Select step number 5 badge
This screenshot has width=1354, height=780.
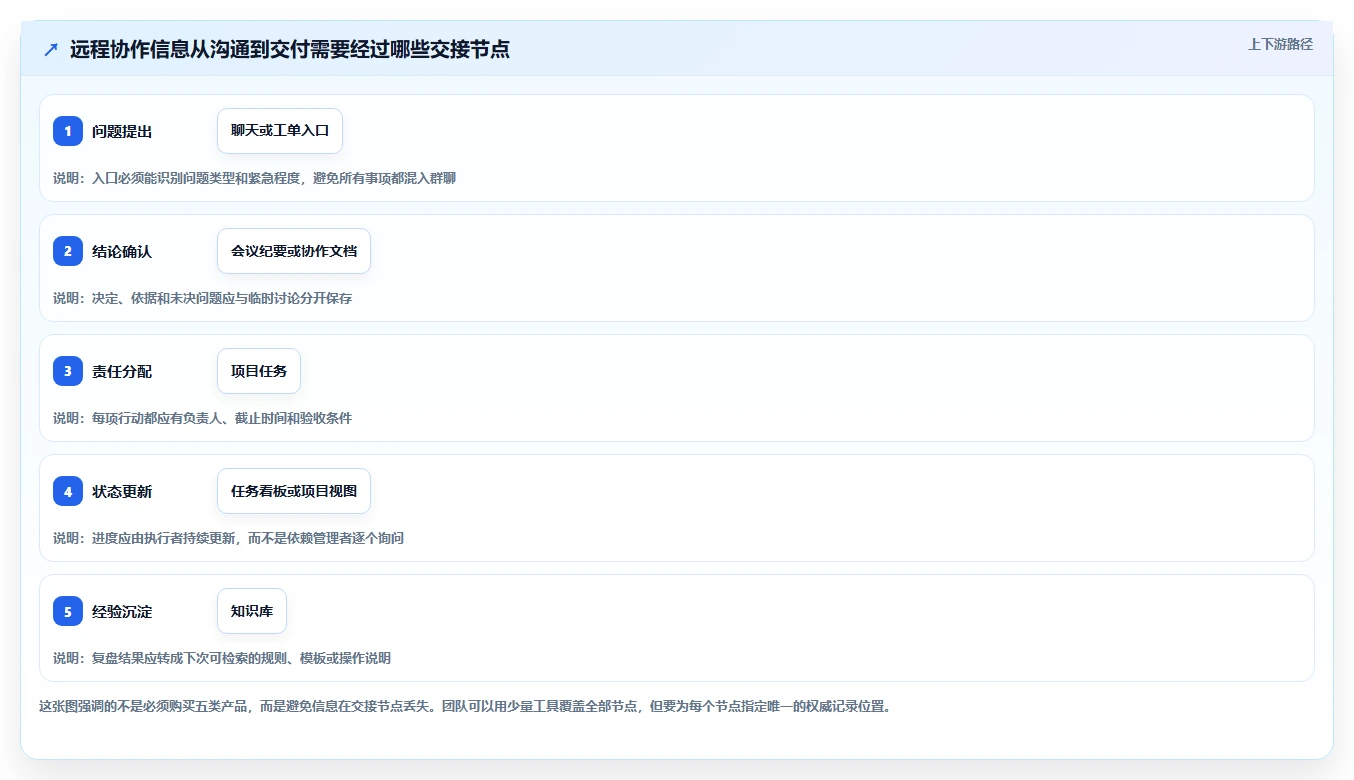68,611
